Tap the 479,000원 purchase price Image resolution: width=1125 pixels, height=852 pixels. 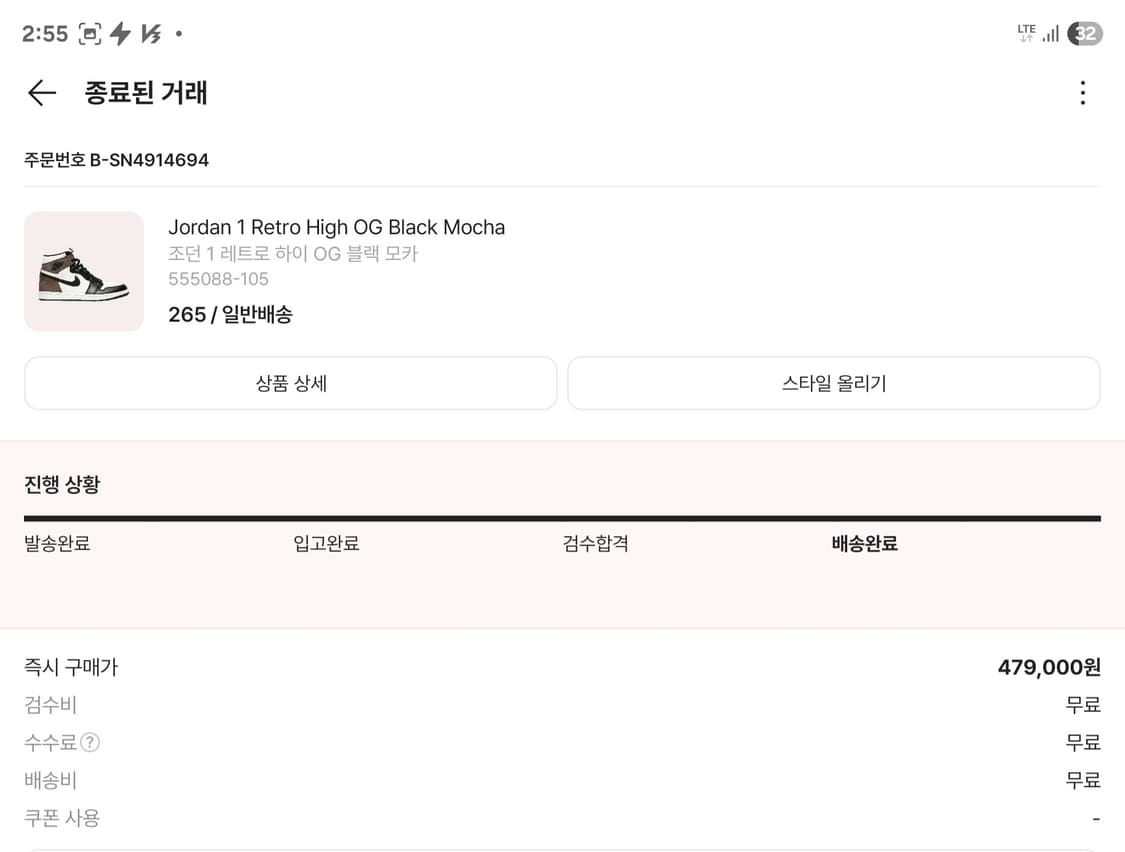click(1048, 667)
